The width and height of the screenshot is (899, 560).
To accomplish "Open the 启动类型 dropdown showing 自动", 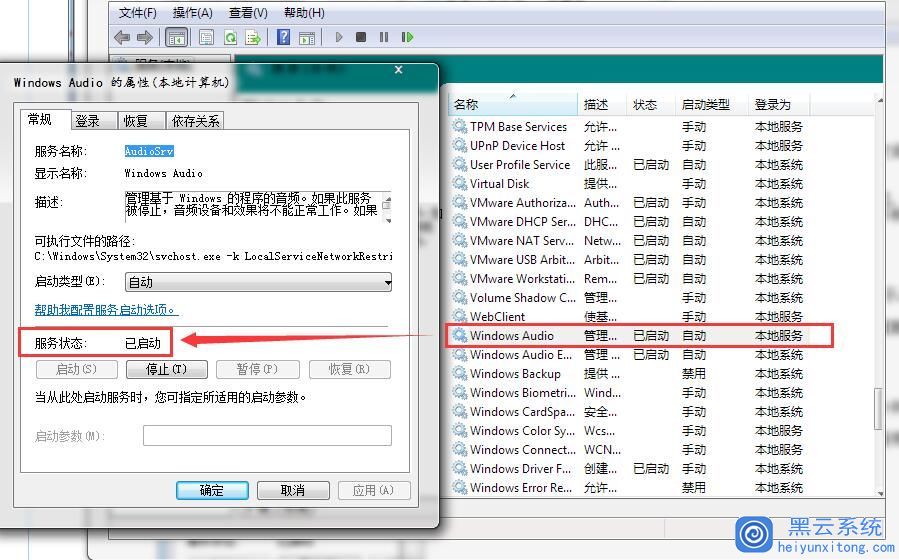I will point(258,282).
